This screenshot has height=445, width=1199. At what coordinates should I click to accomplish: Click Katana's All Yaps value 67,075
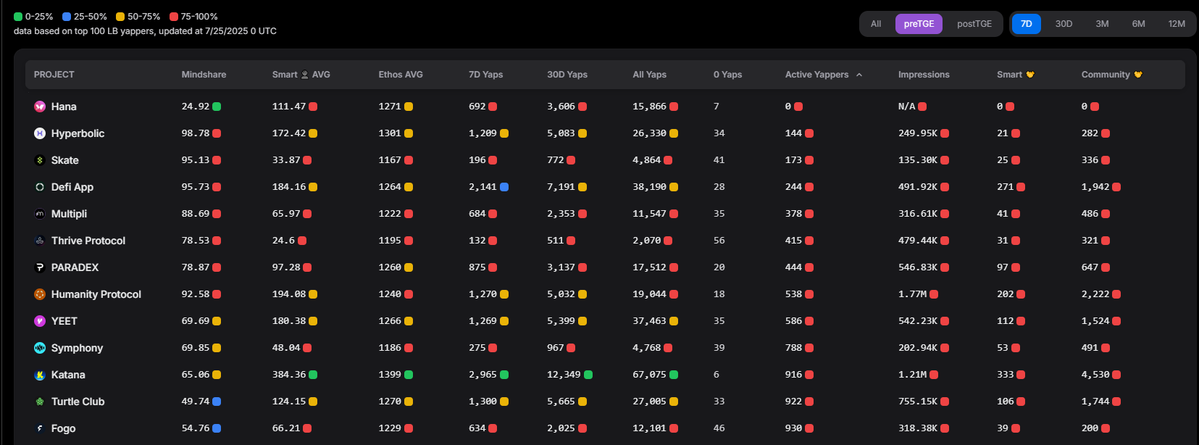(650, 375)
